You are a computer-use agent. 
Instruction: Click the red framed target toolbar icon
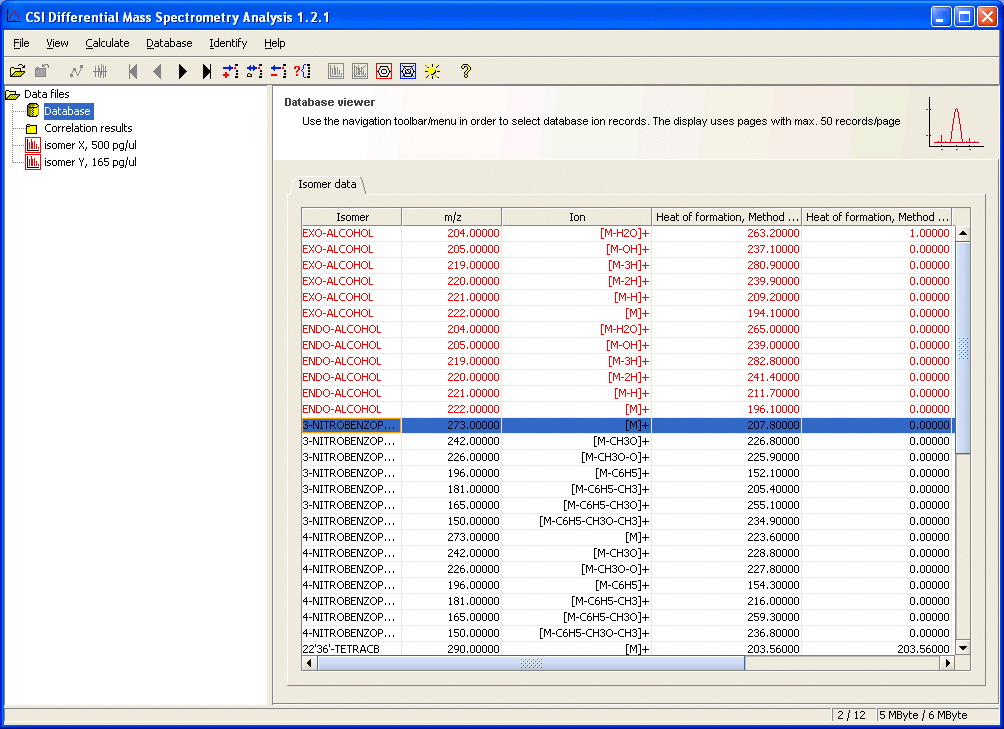pyautogui.click(x=384, y=71)
